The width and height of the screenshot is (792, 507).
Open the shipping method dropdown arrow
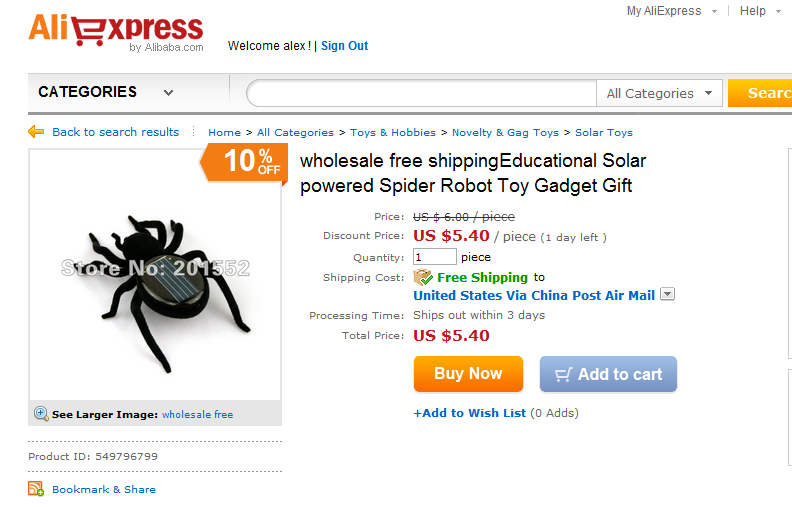coord(668,294)
